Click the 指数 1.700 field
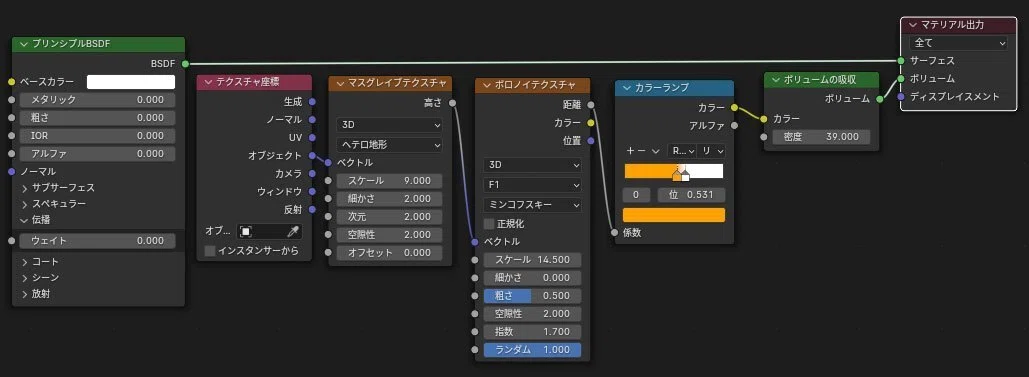 (x=532, y=332)
